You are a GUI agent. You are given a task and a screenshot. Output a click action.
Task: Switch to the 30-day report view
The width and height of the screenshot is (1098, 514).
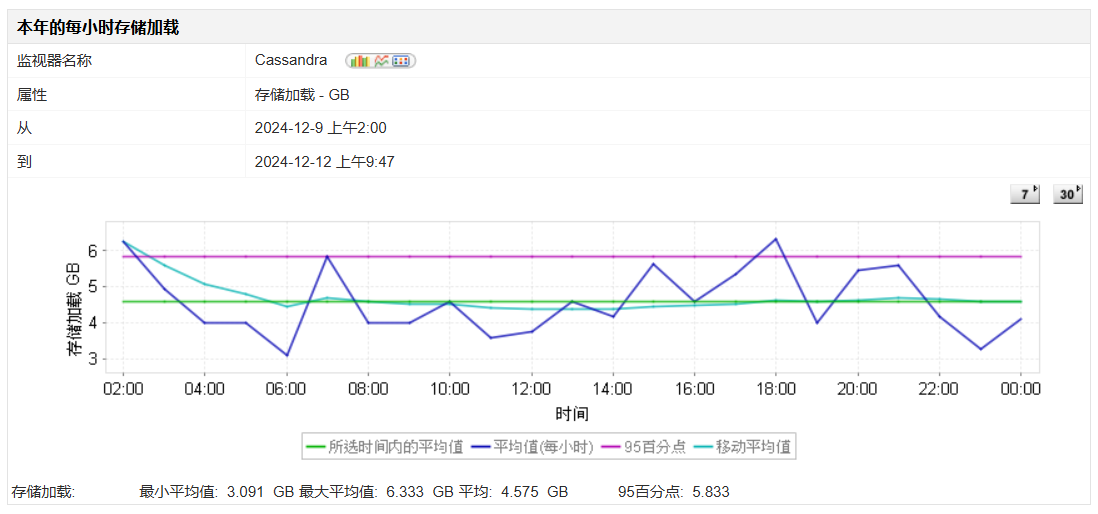(x=1068, y=194)
